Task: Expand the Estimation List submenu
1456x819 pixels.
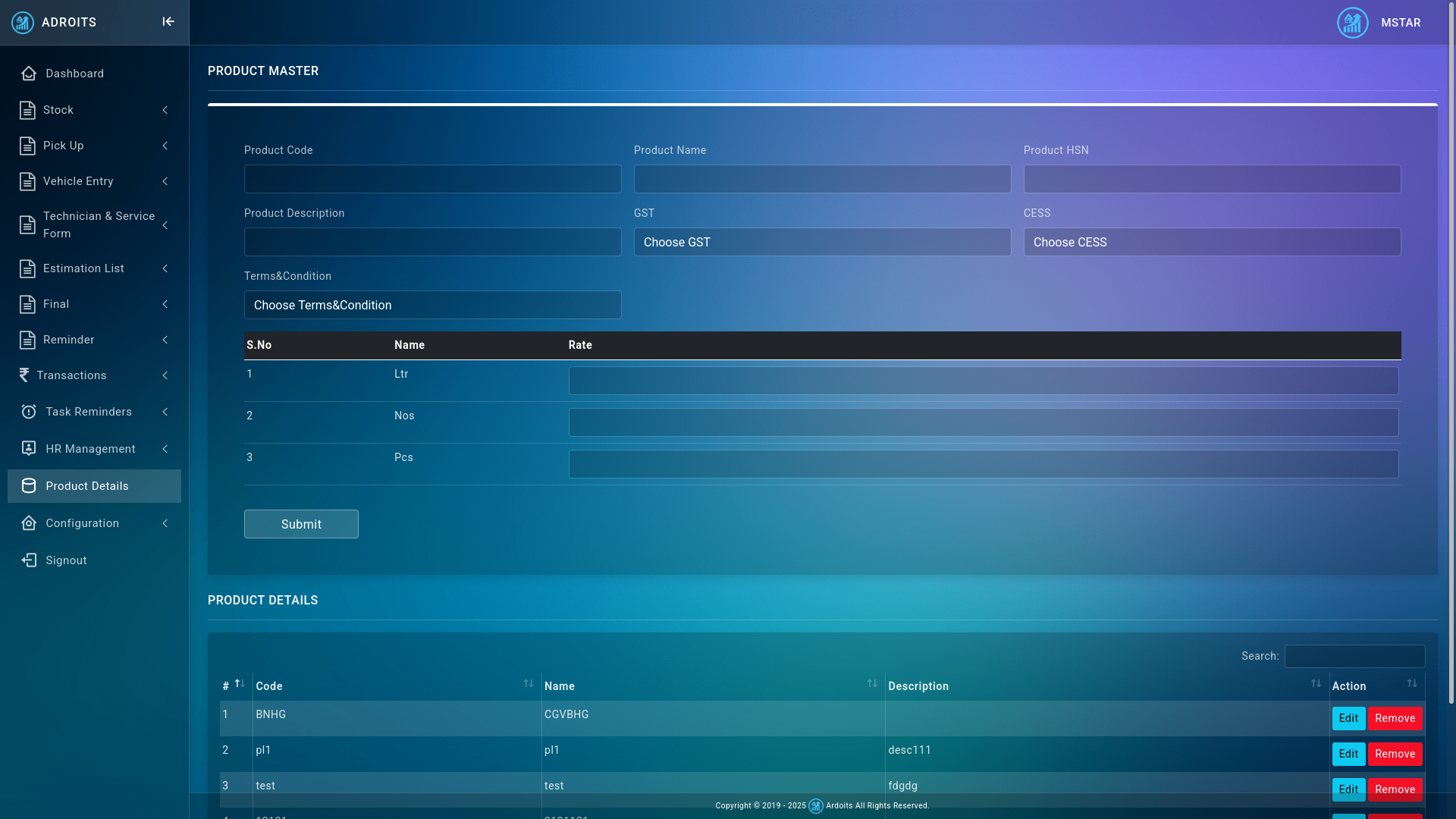Action: tap(165, 268)
